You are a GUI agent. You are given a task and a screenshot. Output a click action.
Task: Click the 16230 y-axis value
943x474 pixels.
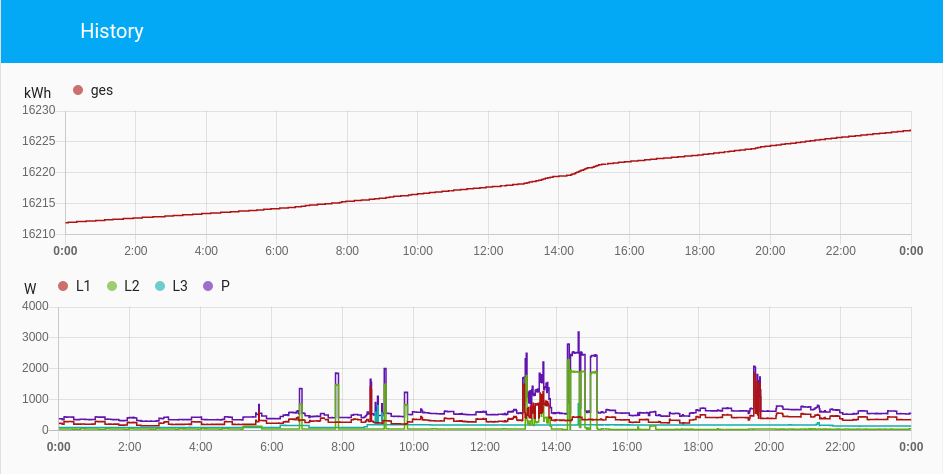click(38, 110)
